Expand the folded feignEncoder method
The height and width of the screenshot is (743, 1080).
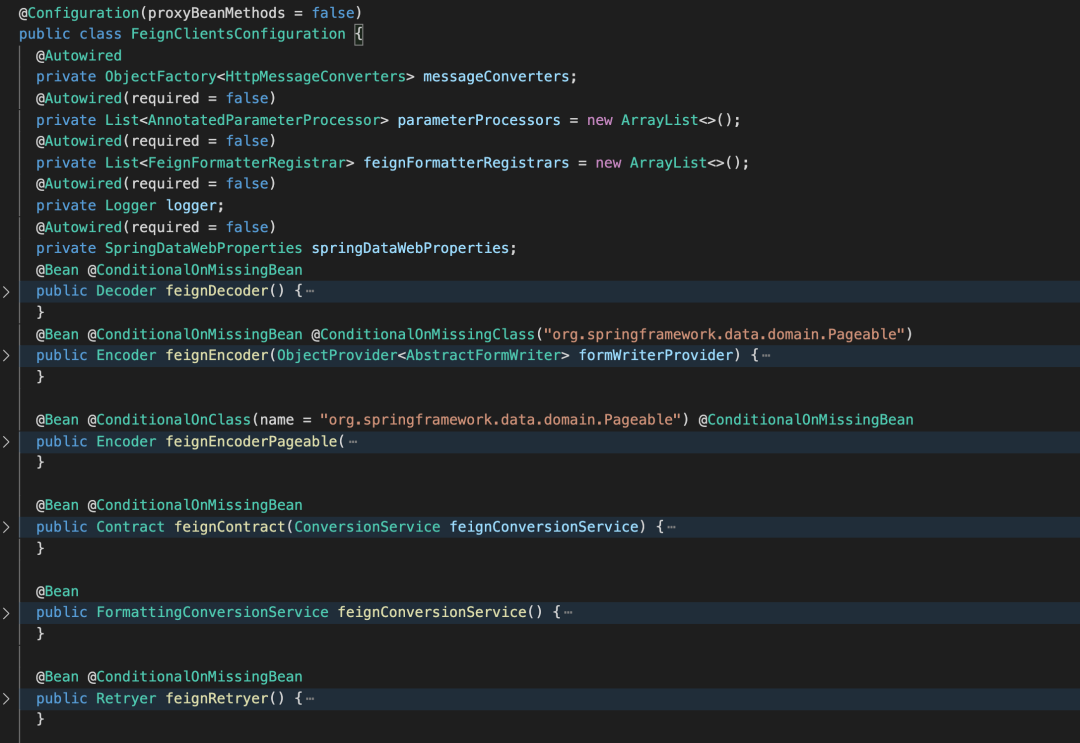point(6,356)
